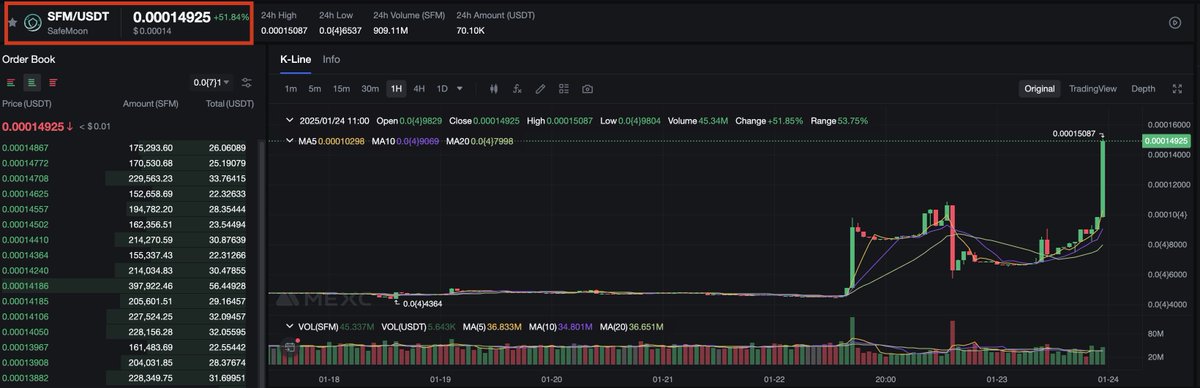Viewport: 1200px width, 388px height.
Task: Toggle fullscreen chart mode
Action: coord(1176,89)
